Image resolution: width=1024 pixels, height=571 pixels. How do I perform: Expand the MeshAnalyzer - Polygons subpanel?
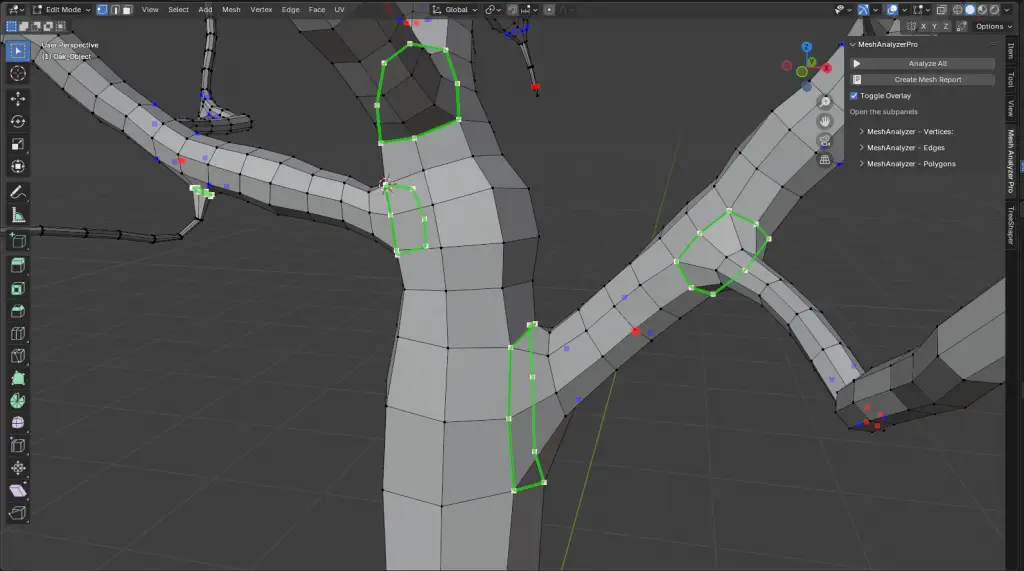[x=910, y=163]
